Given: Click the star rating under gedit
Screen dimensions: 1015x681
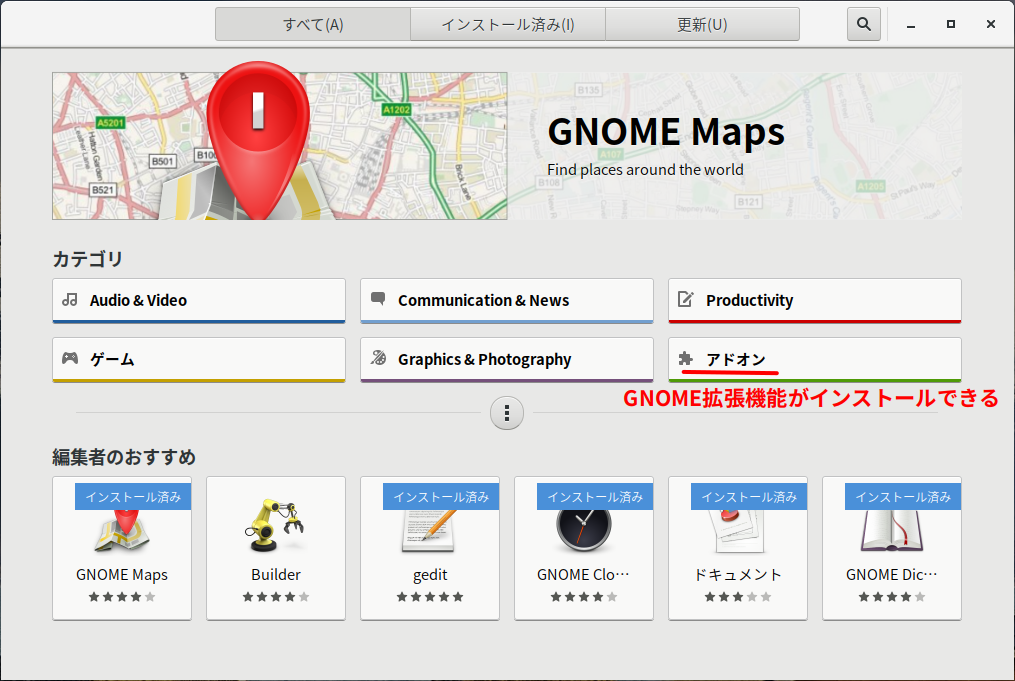Looking at the screenshot, I should 430,597.
